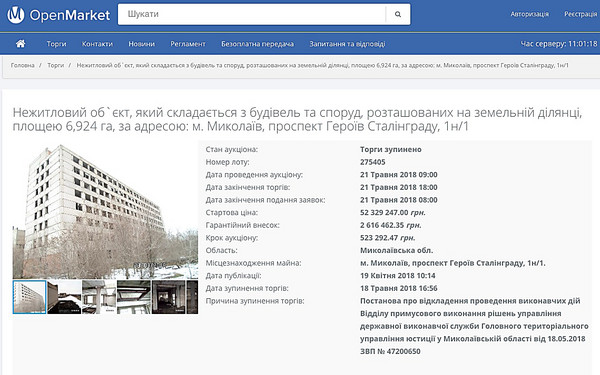Click status text 'Торги зупинено'
Viewport: 600px width, 375px height.
point(391,149)
